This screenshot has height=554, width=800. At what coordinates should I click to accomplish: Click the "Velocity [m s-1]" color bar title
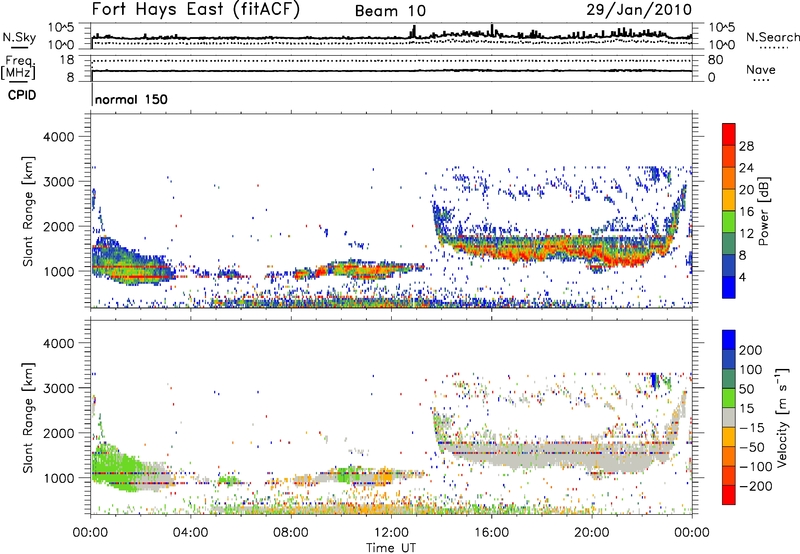tap(782, 417)
